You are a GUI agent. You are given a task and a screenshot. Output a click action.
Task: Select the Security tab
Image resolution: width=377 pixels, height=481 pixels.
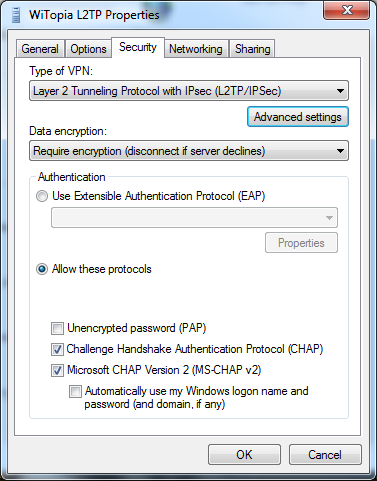click(x=138, y=47)
